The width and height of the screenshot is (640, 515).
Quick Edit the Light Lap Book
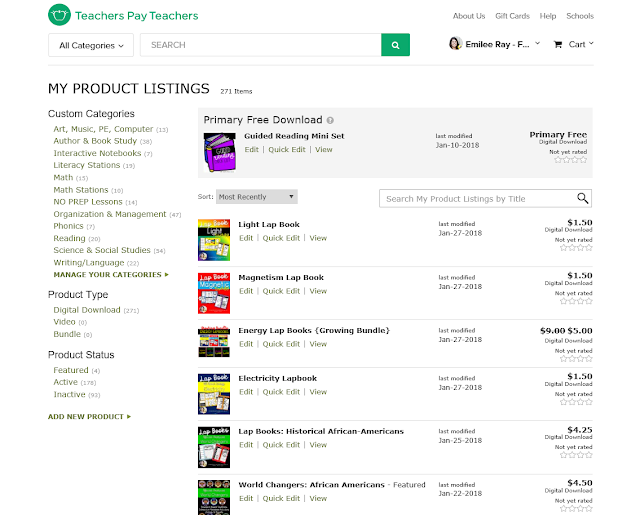tap(281, 238)
